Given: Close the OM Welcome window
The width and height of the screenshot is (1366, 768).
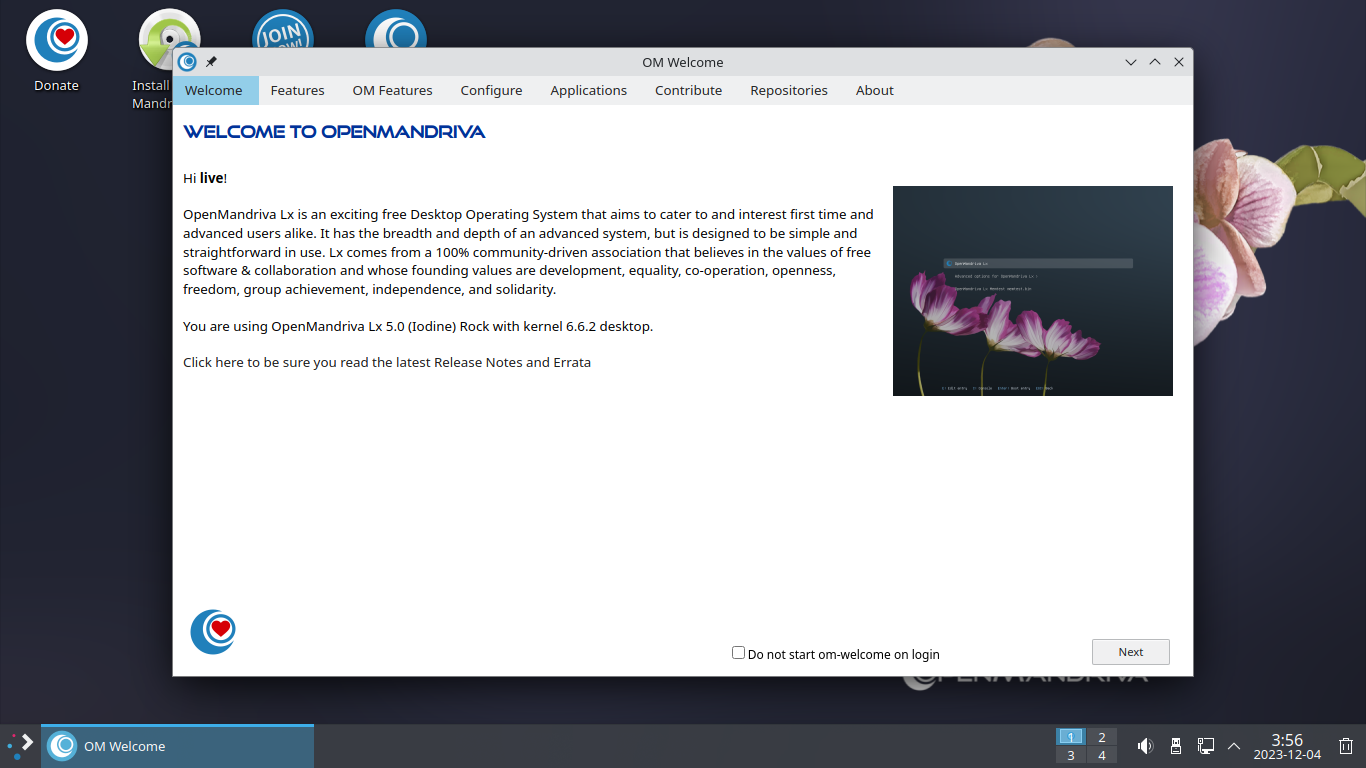Looking at the screenshot, I should tap(1179, 62).
